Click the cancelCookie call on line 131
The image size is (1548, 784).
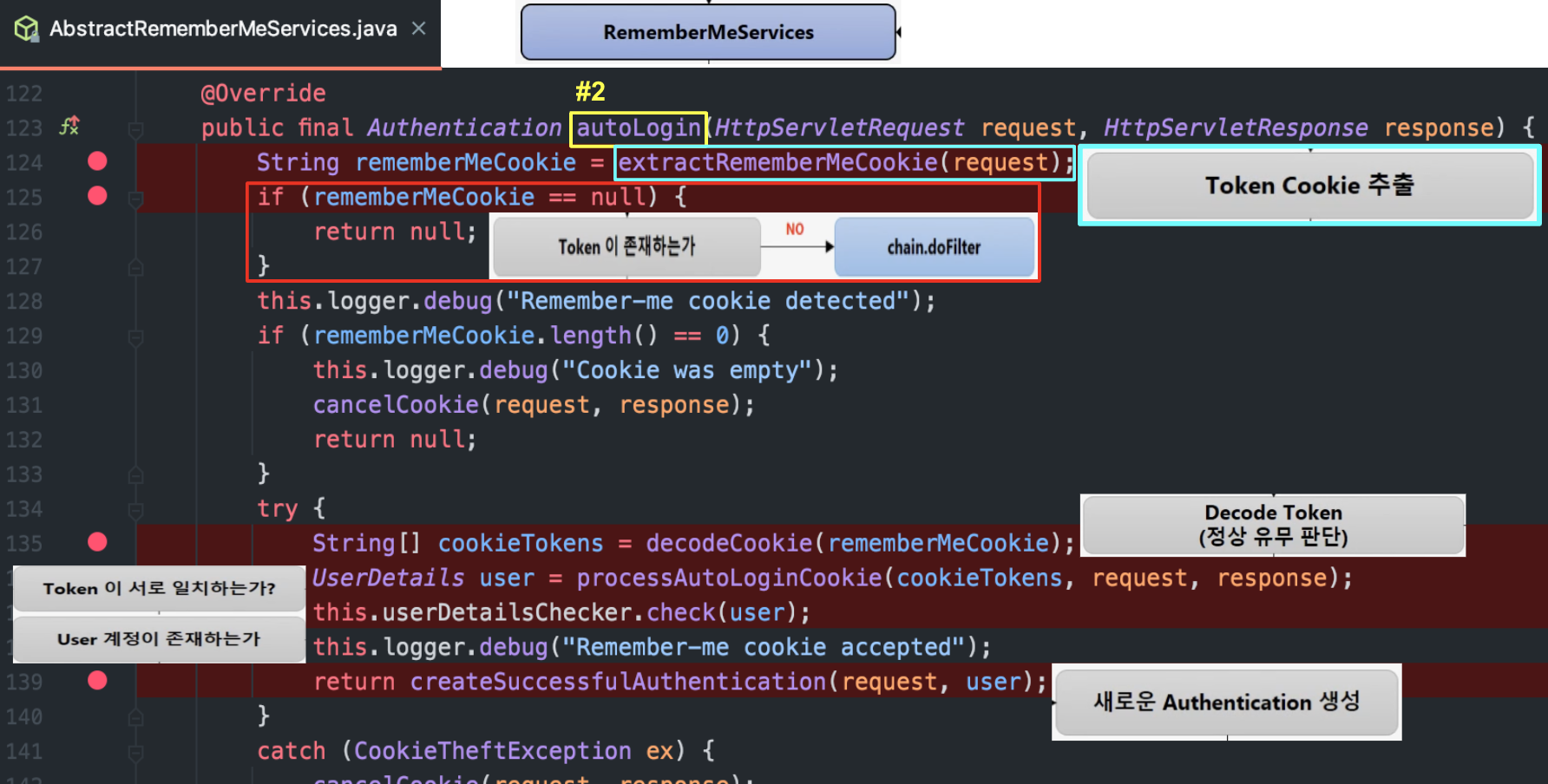tap(396, 405)
